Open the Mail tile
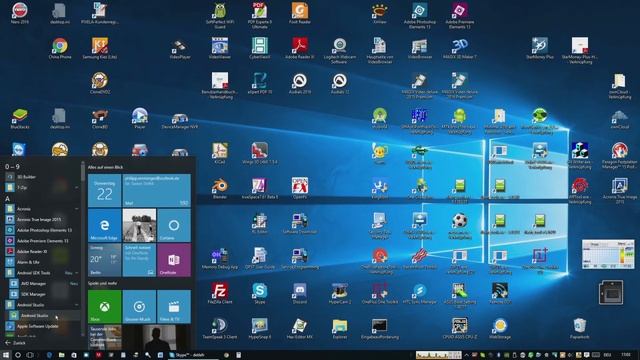This screenshot has height=360, width=640. (x=157, y=191)
